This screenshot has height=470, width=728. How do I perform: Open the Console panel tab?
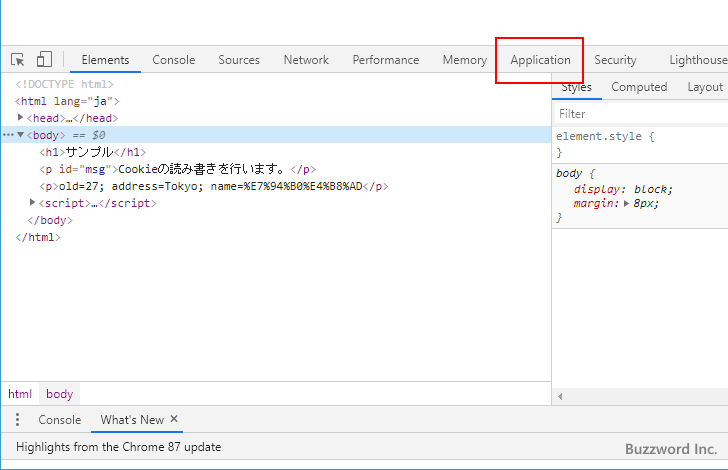coord(174,60)
